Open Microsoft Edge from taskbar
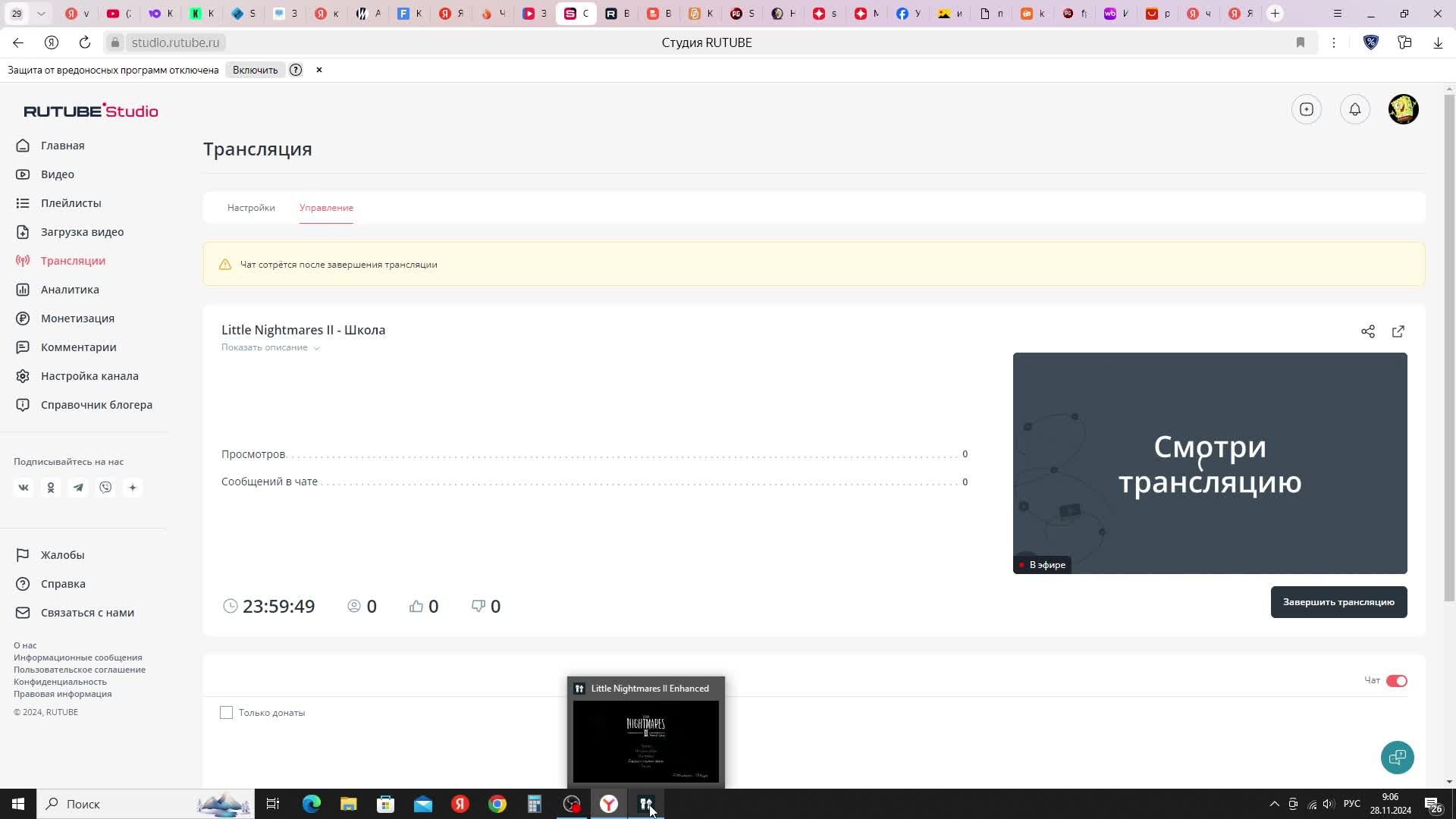1456x819 pixels. coord(312,804)
